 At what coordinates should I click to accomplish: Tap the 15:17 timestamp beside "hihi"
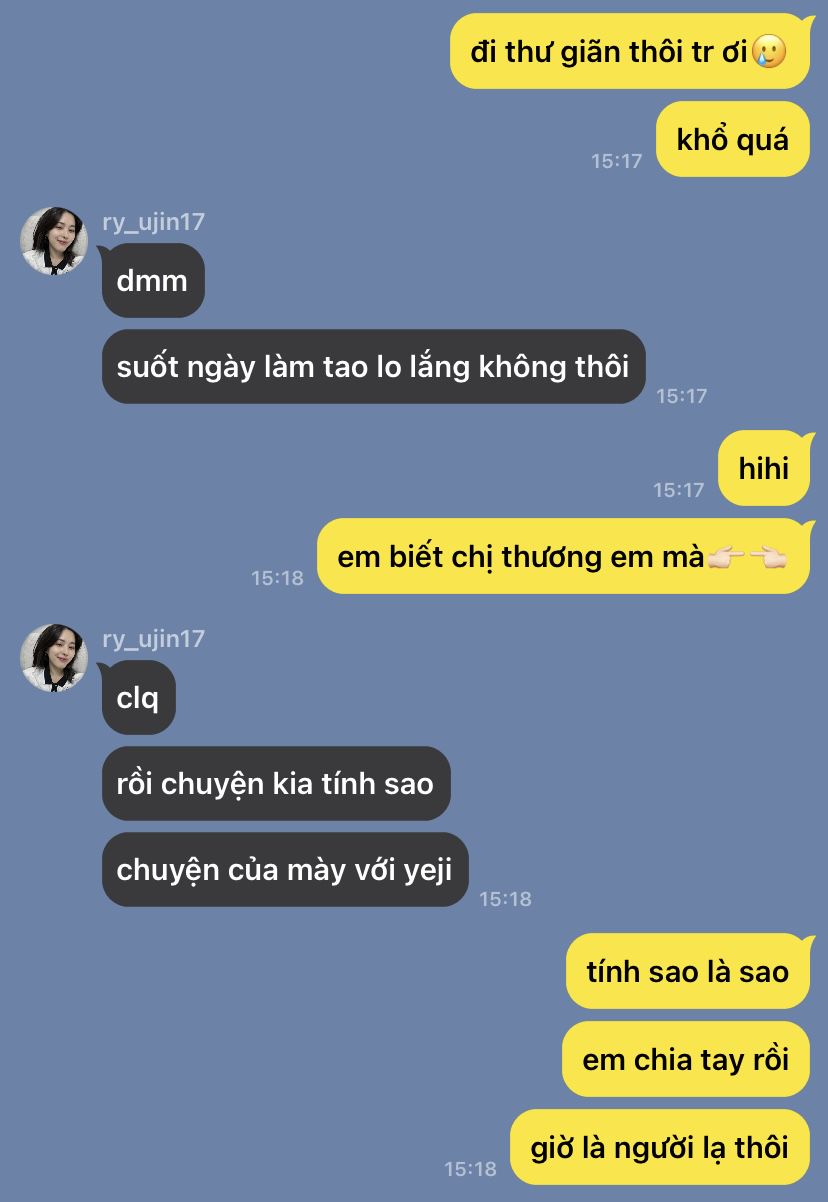pyautogui.click(x=679, y=490)
